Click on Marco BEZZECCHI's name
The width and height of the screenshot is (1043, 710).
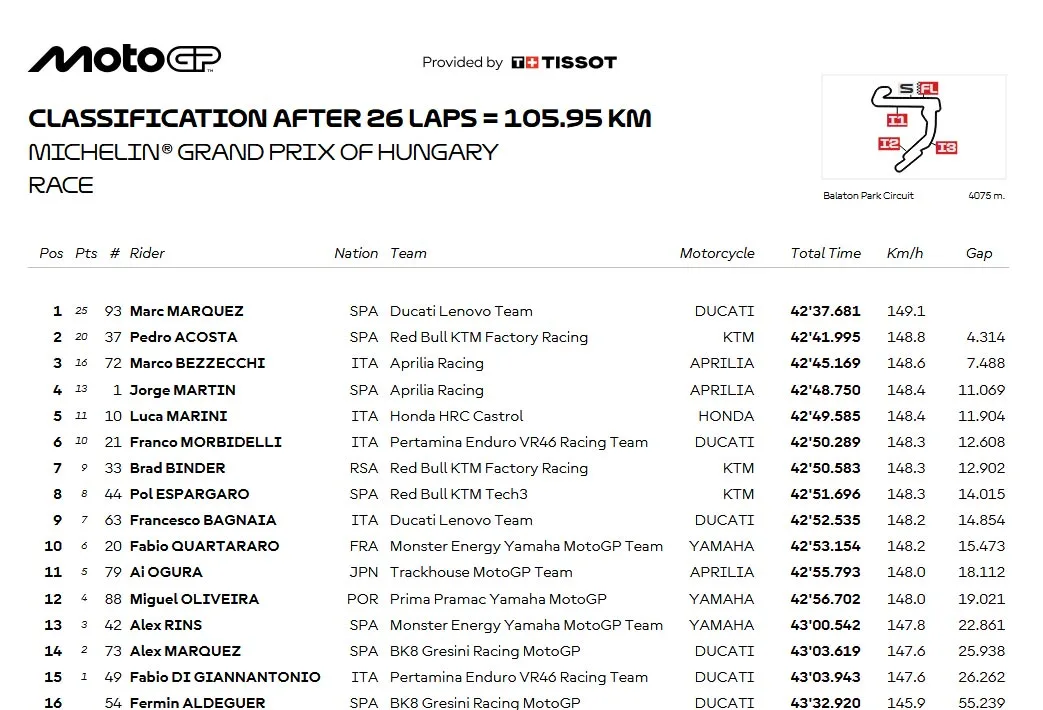click(198, 363)
